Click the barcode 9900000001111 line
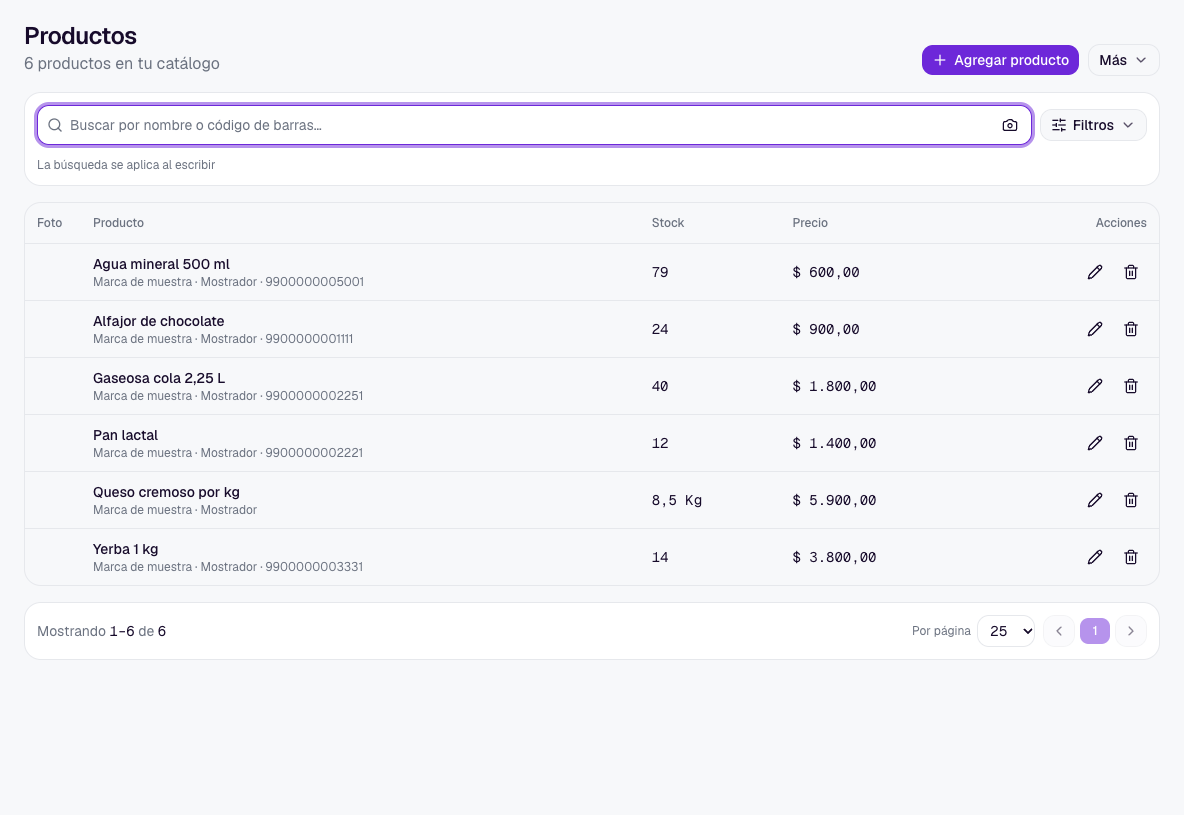This screenshot has height=815, width=1184. pos(223,339)
